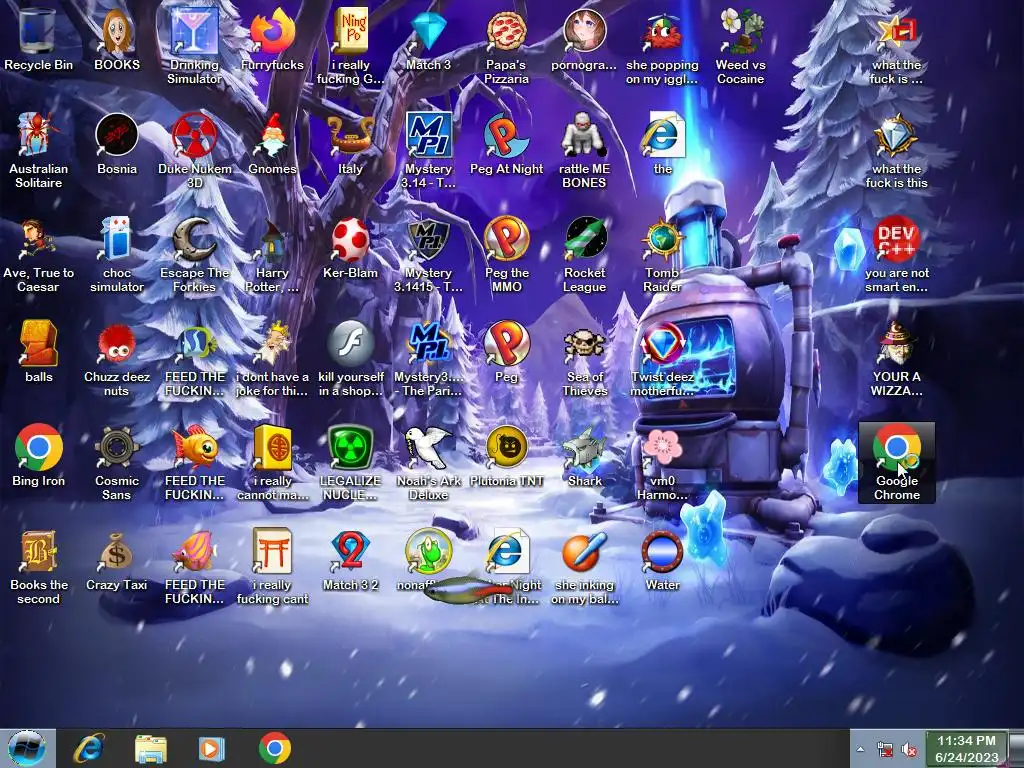Launch Crazy Taxi money bag shortcut
This screenshot has width=1024, height=768.
[116, 560]
